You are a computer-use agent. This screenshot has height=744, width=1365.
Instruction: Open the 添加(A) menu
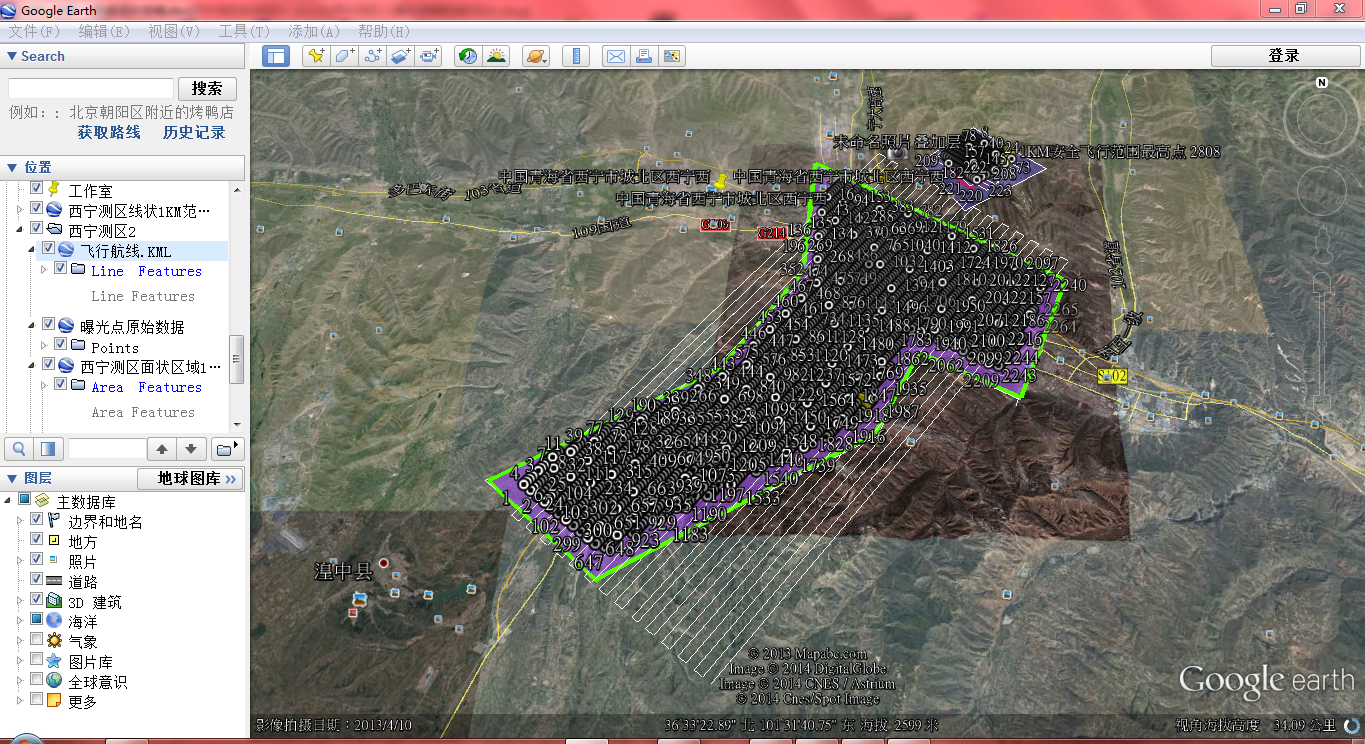coord(314,31)
